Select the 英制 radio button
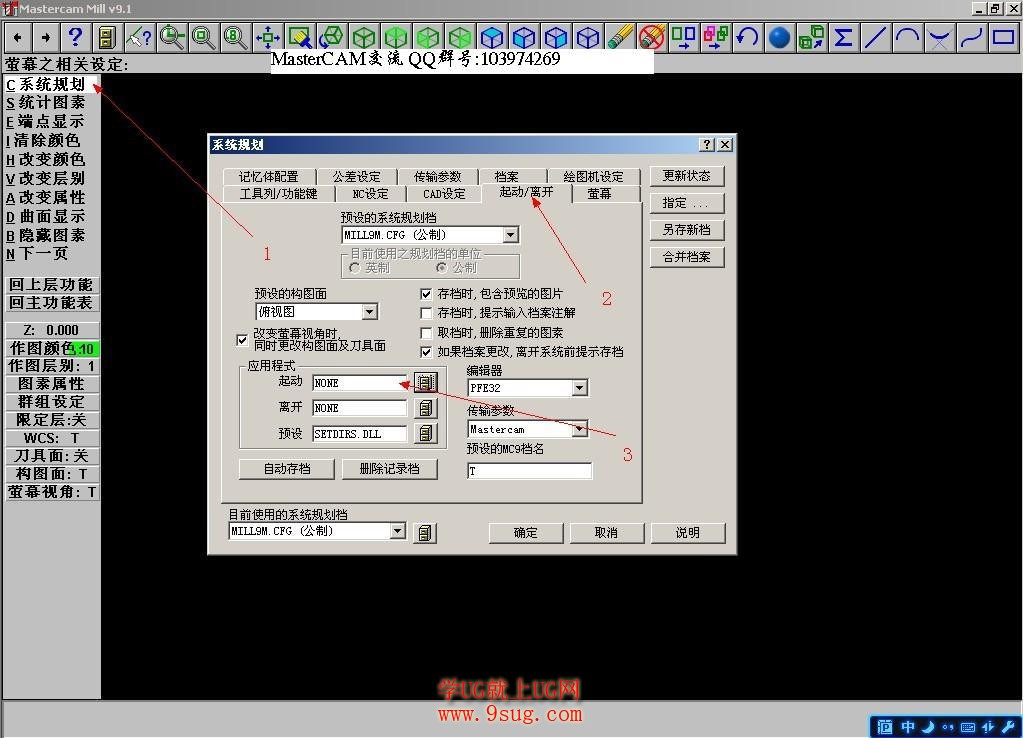Image resolution: width=1023 pixels, height=738 pixels. 355,268
